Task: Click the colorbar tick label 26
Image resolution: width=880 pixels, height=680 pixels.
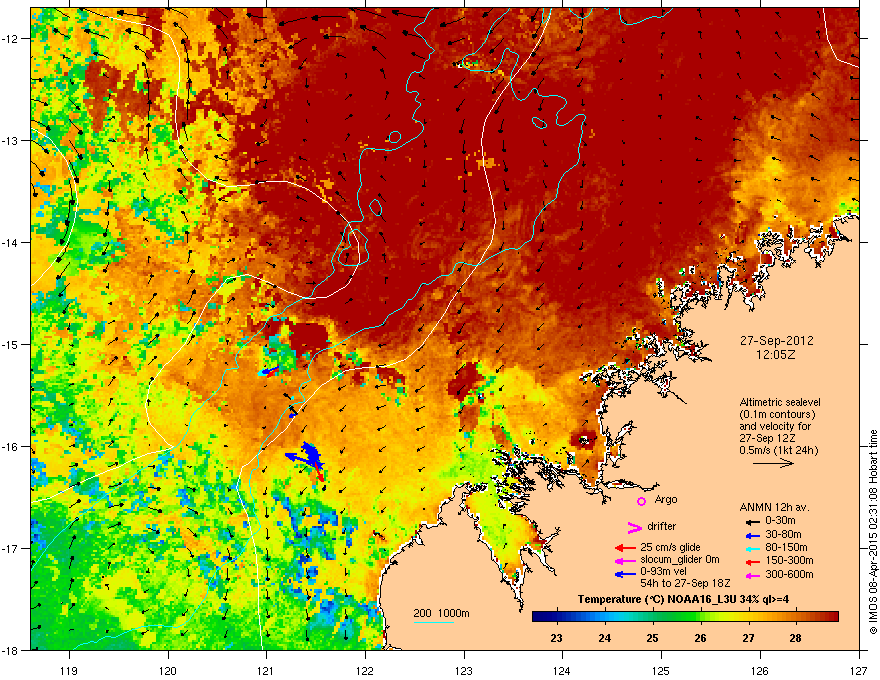Action: pos(700,638)
